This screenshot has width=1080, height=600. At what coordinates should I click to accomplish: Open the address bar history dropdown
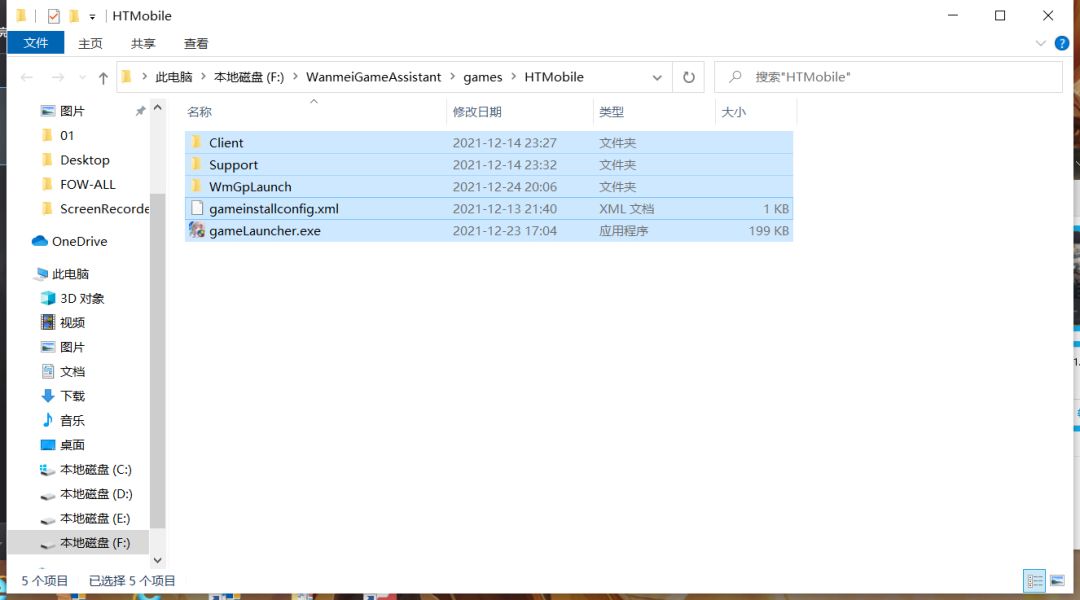pyautogui.click(x=657, y=78)
